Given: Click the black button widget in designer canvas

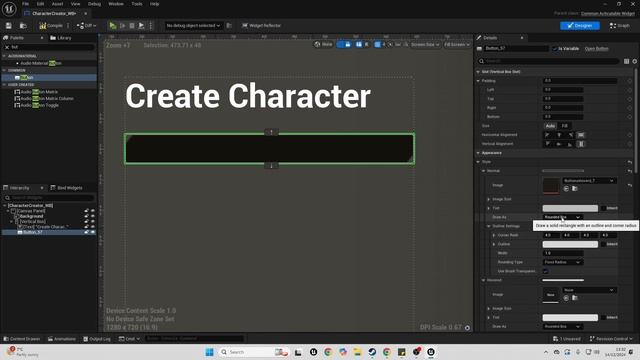Looking at the screenshot, I should (x=269, y=149).
